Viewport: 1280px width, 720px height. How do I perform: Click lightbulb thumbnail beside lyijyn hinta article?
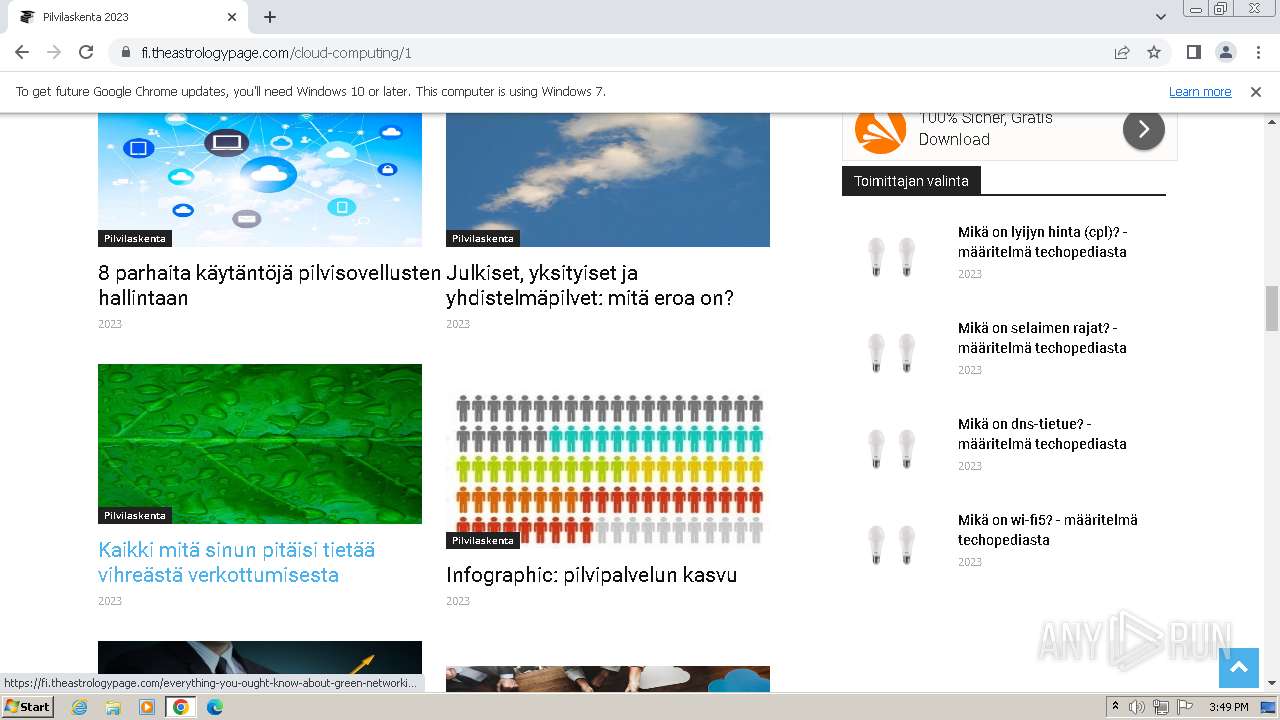892,256
